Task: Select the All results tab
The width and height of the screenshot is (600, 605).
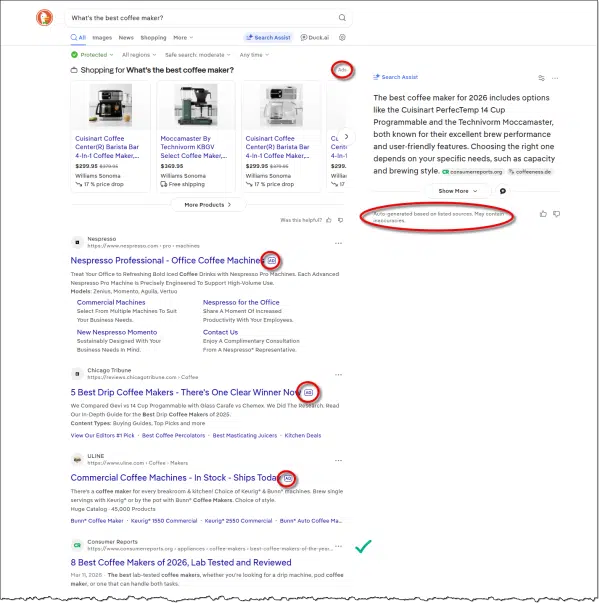Action: 78,37
